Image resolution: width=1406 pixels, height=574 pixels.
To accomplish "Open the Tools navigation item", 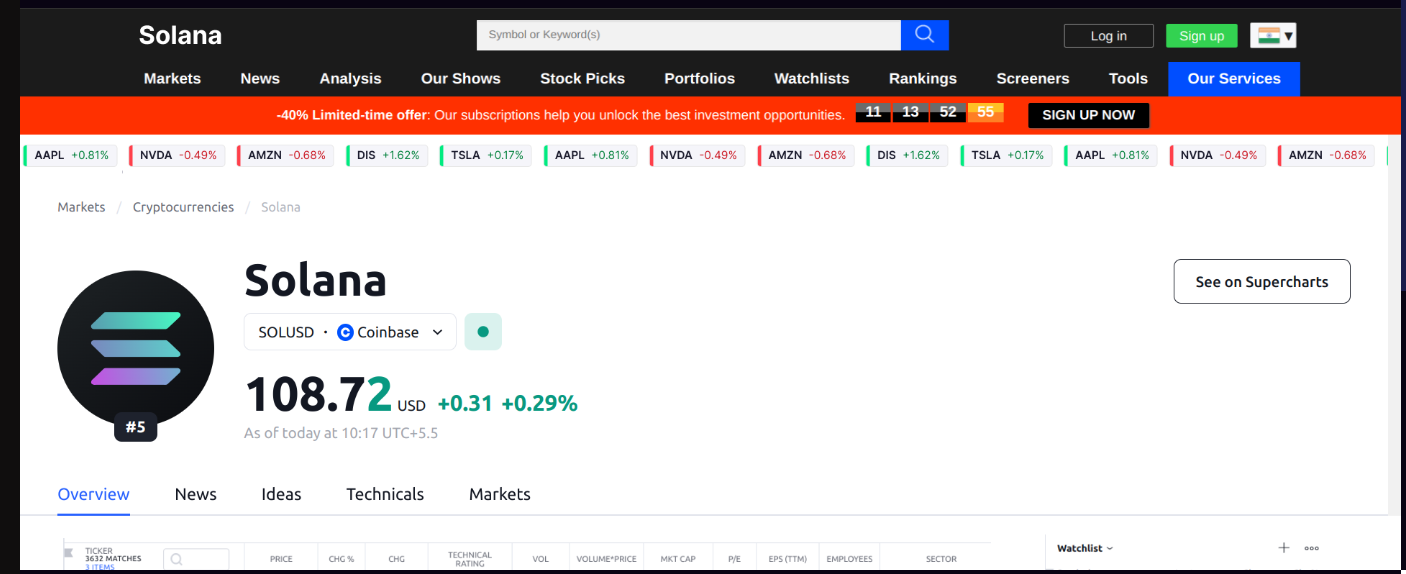I will (x=1128, y=78).
